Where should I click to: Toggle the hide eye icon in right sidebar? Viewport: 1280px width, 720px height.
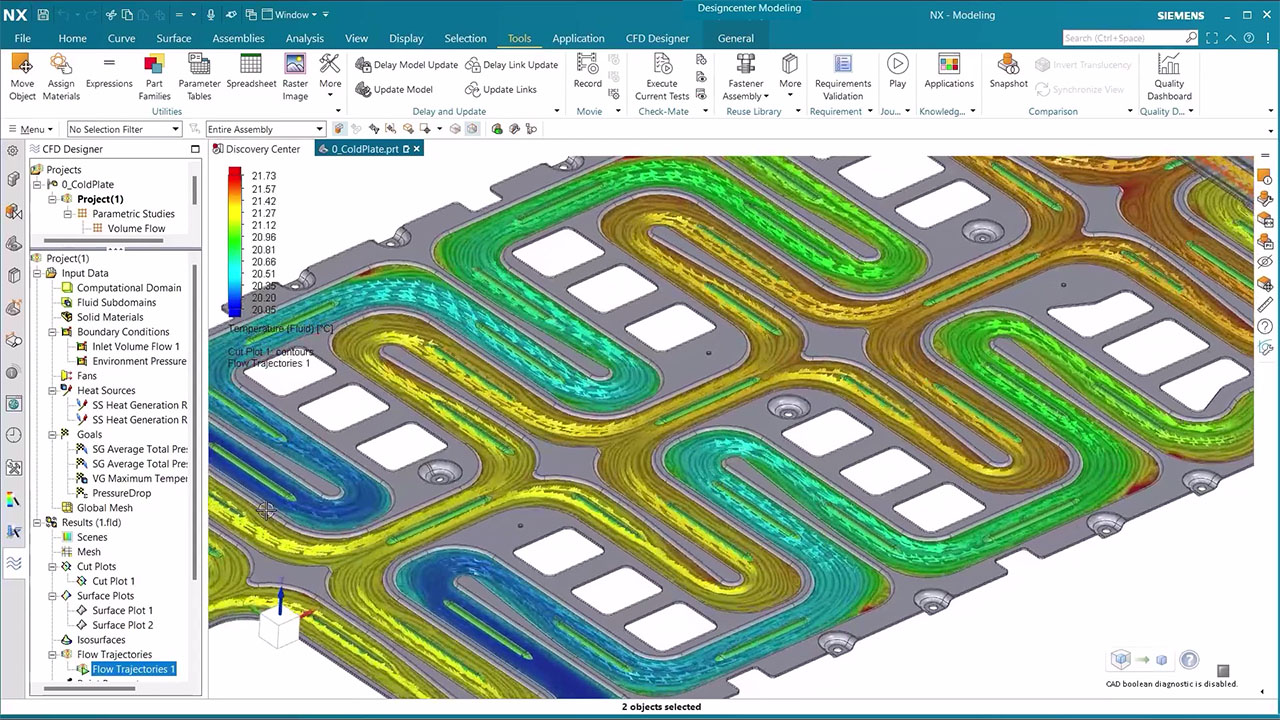[1266, 262]
